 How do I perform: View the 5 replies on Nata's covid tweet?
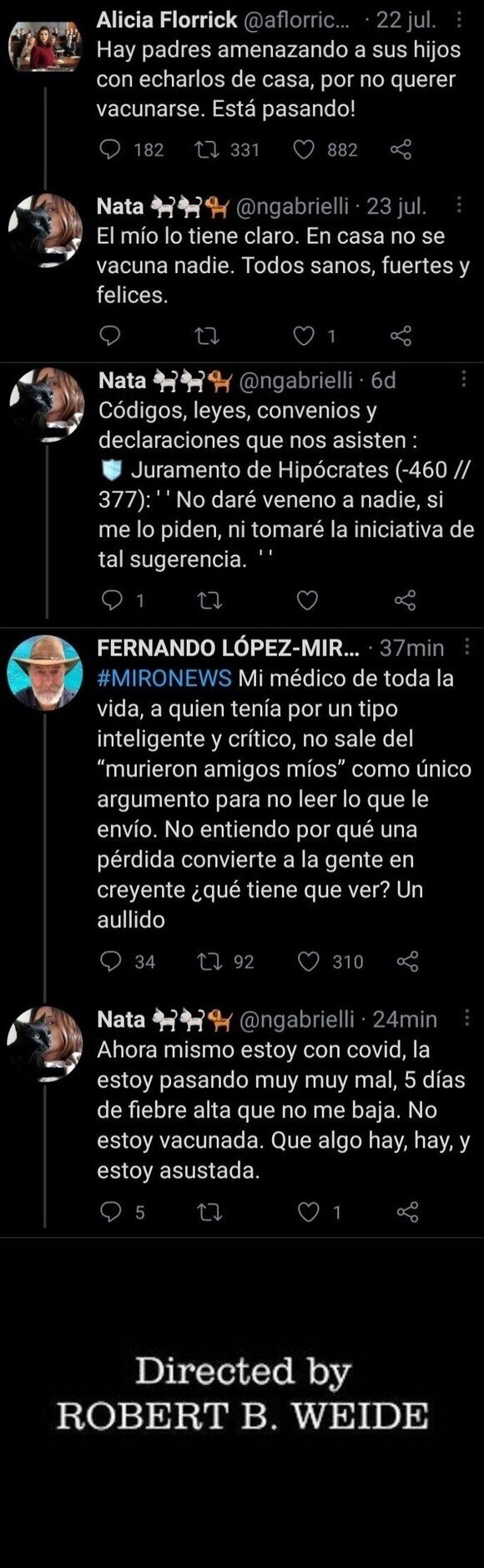click(122, 1211)
